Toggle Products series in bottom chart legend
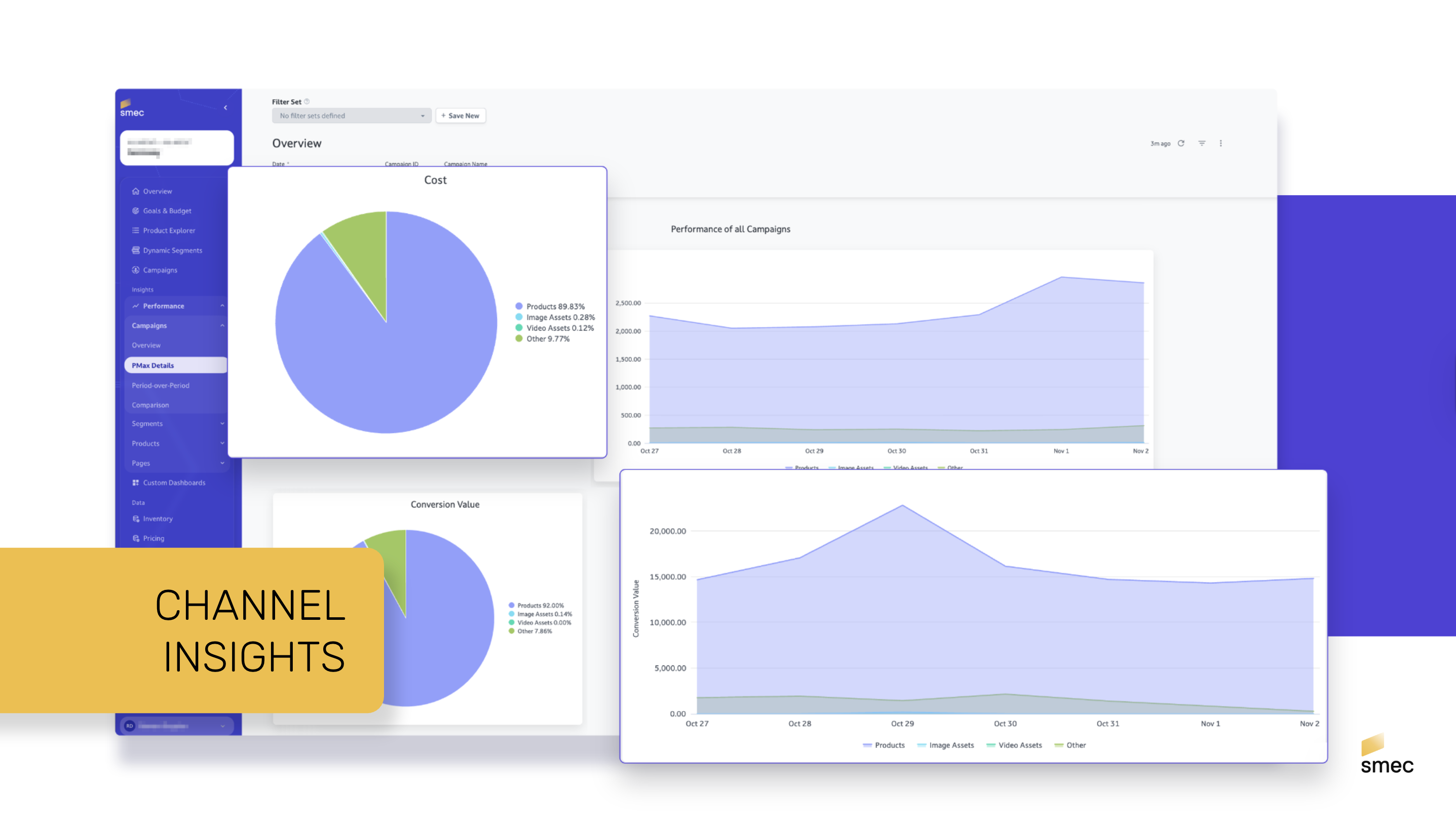The image size is (1456, 819). 884,745
